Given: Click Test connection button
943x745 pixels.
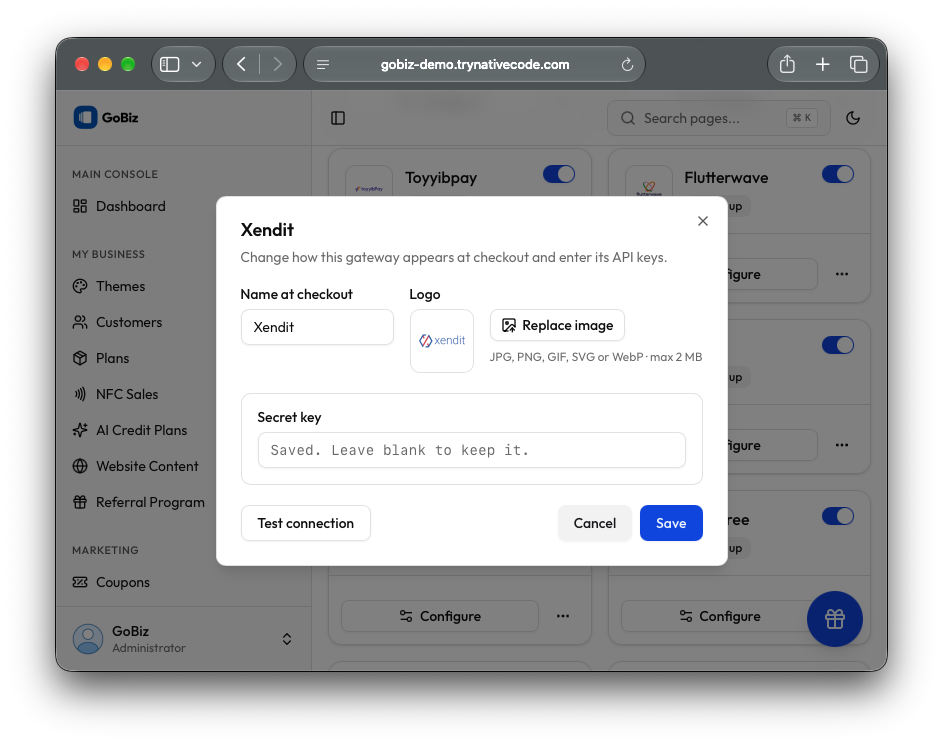Looking at the screenshot, I should 306,523.
